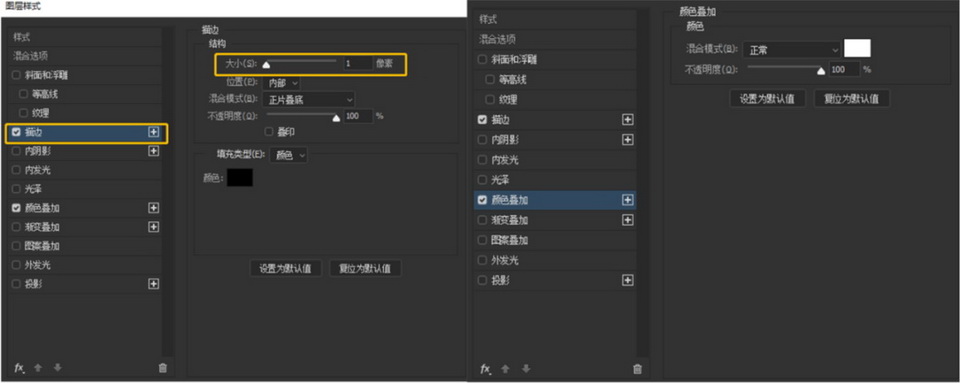
Task: Enable 等高线 checkbox in Color Overlay dialog
Action: tap(490, 80)
